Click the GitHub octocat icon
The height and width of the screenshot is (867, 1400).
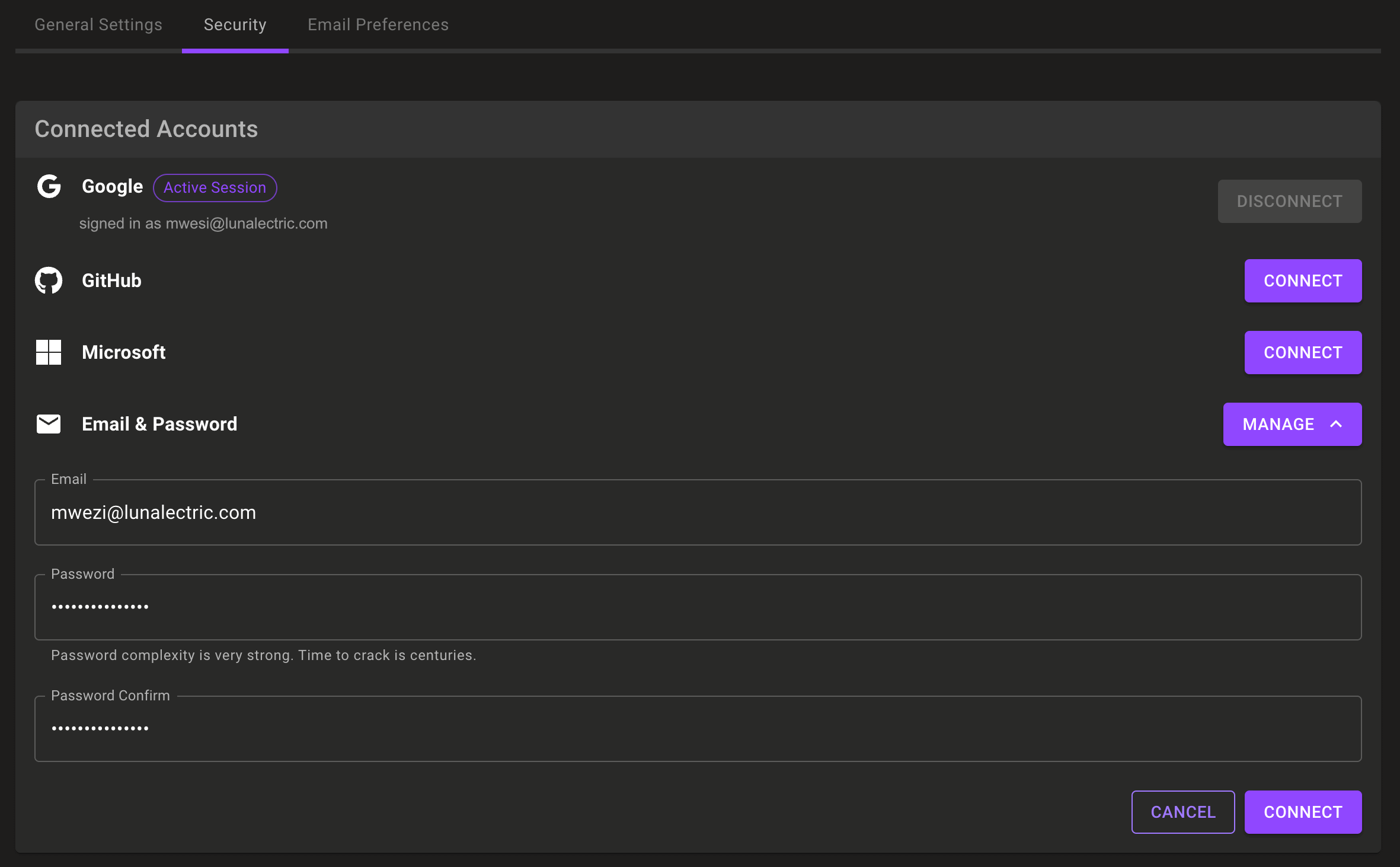[49, 280]
